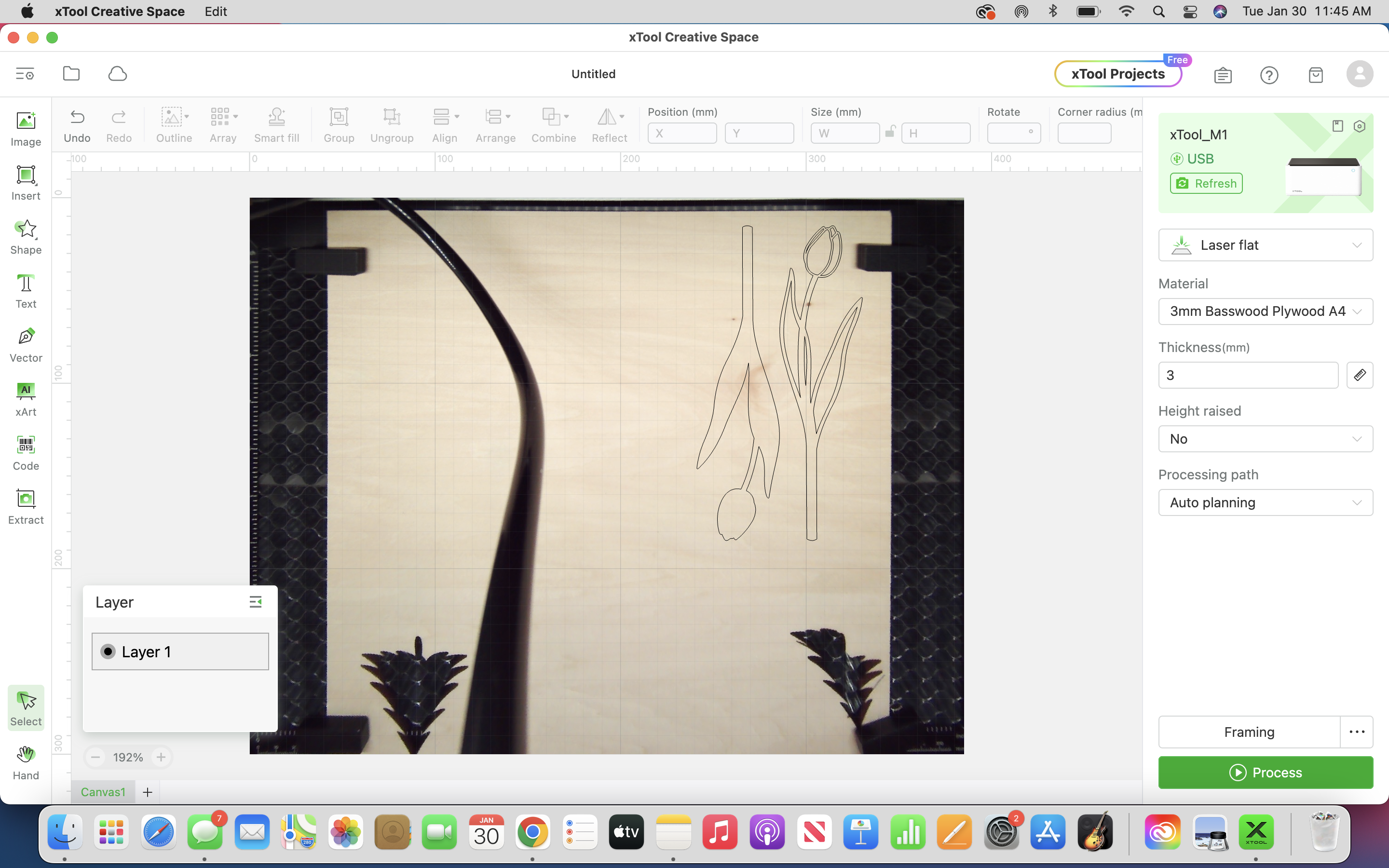Collapse the Layer panel
The width and height of the screenshot is (1389, 868).
(x=256, y=602)
